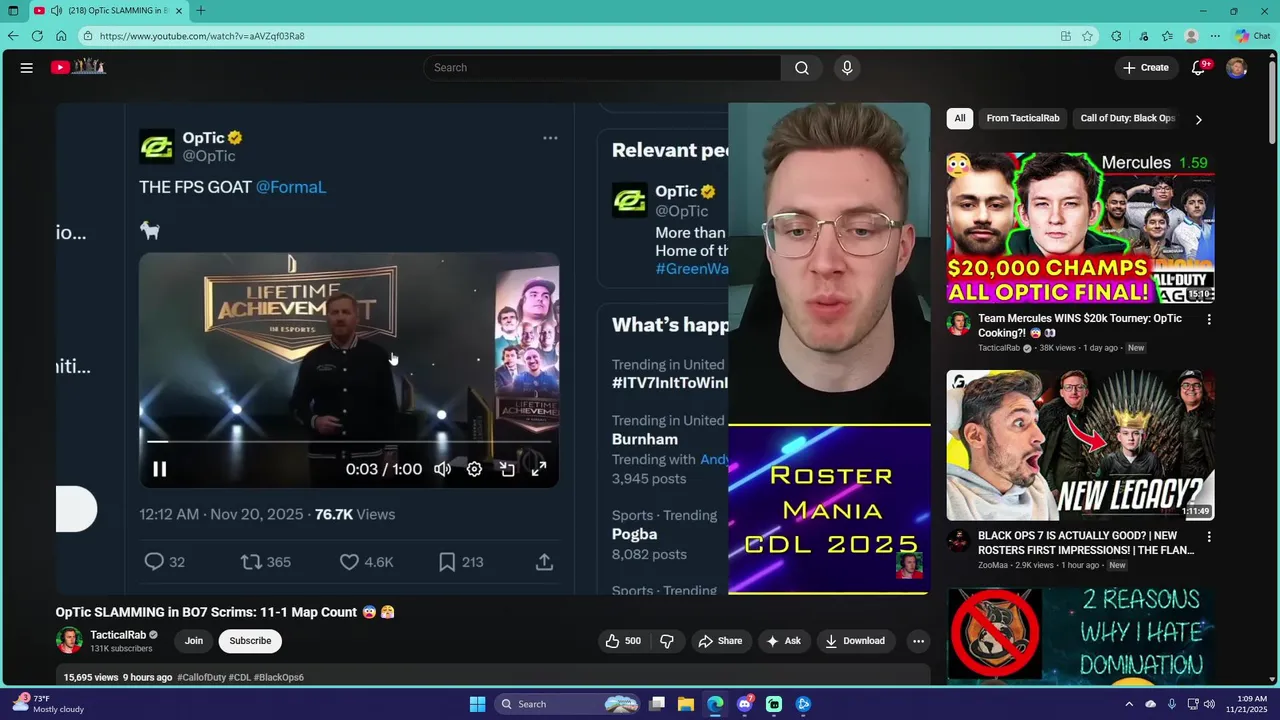Select the Call of Duty: Black Ops chip

coord(1127,118)
